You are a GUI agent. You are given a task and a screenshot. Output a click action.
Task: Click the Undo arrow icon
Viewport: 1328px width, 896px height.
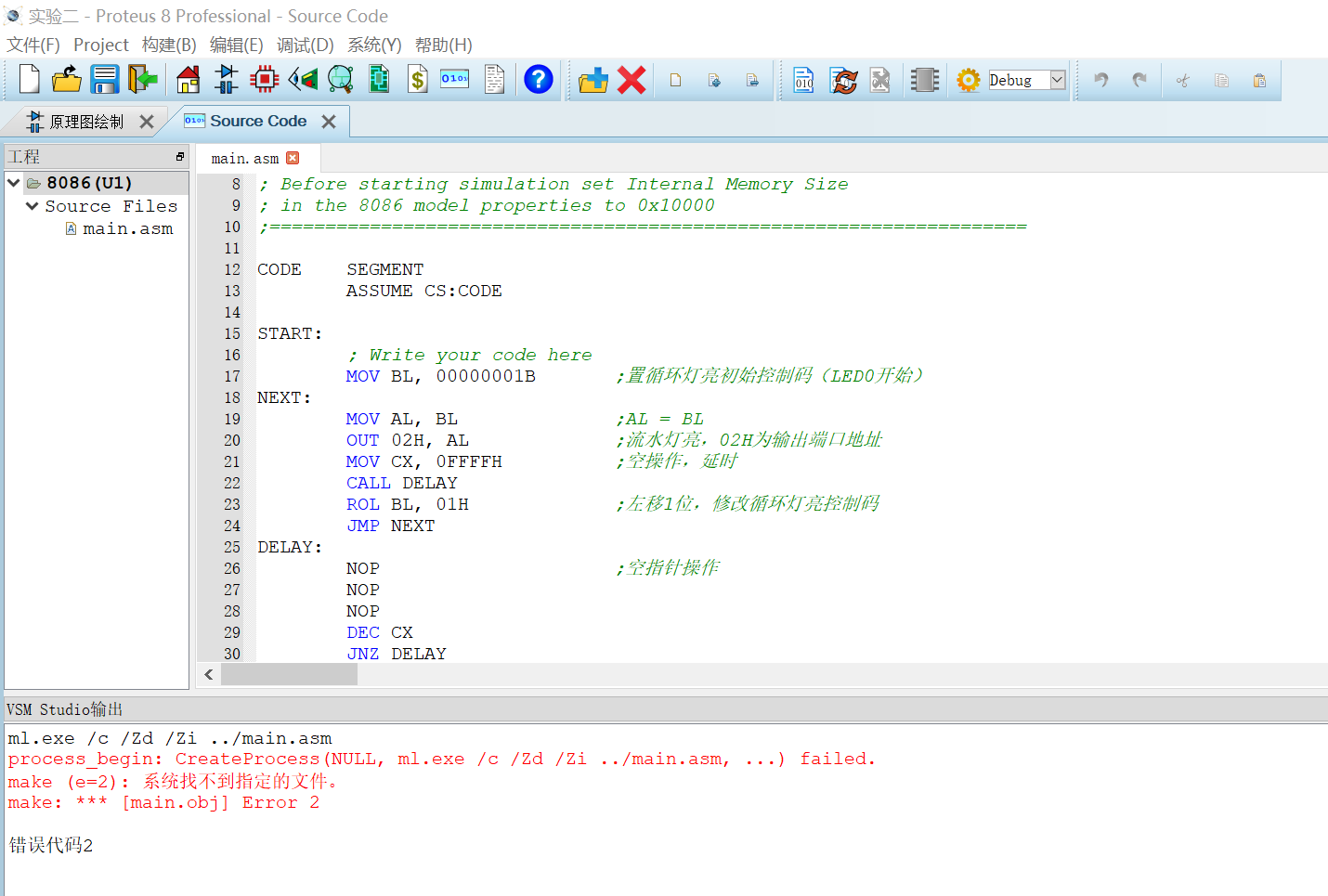click(1101, 80)
